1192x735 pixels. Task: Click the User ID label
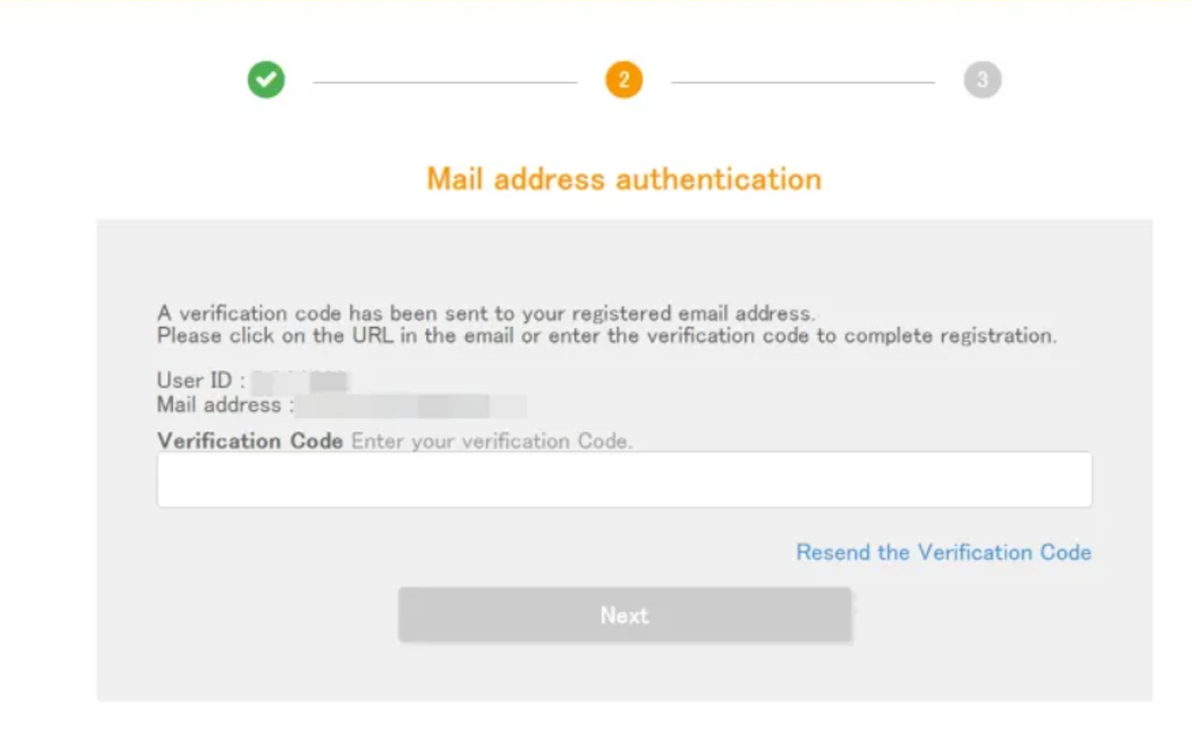[x=200, y=381]
